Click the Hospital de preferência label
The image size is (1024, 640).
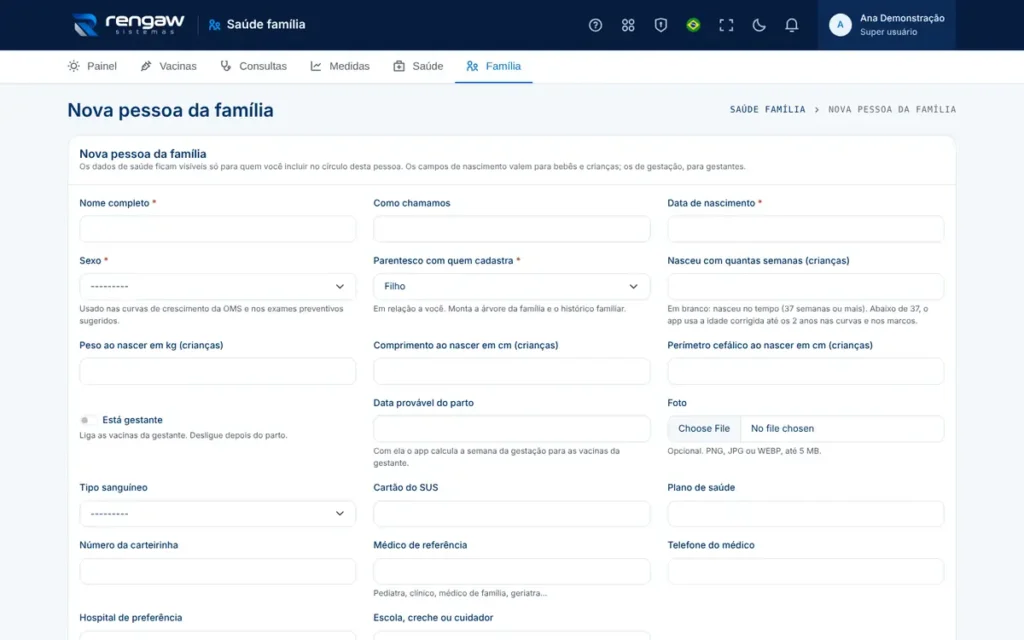[x=131, y=618]
